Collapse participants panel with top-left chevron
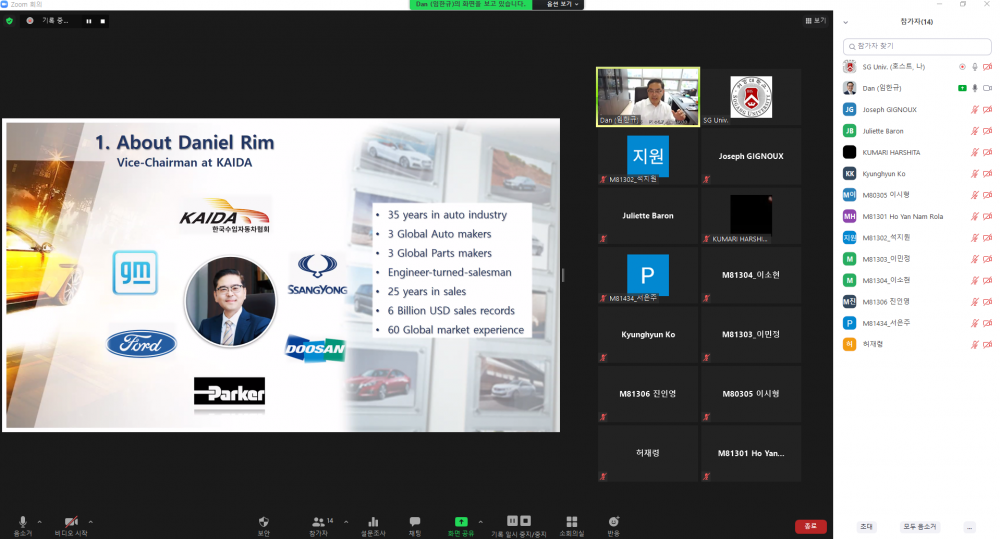This screenshot has height=539, width=1000. 846,22
